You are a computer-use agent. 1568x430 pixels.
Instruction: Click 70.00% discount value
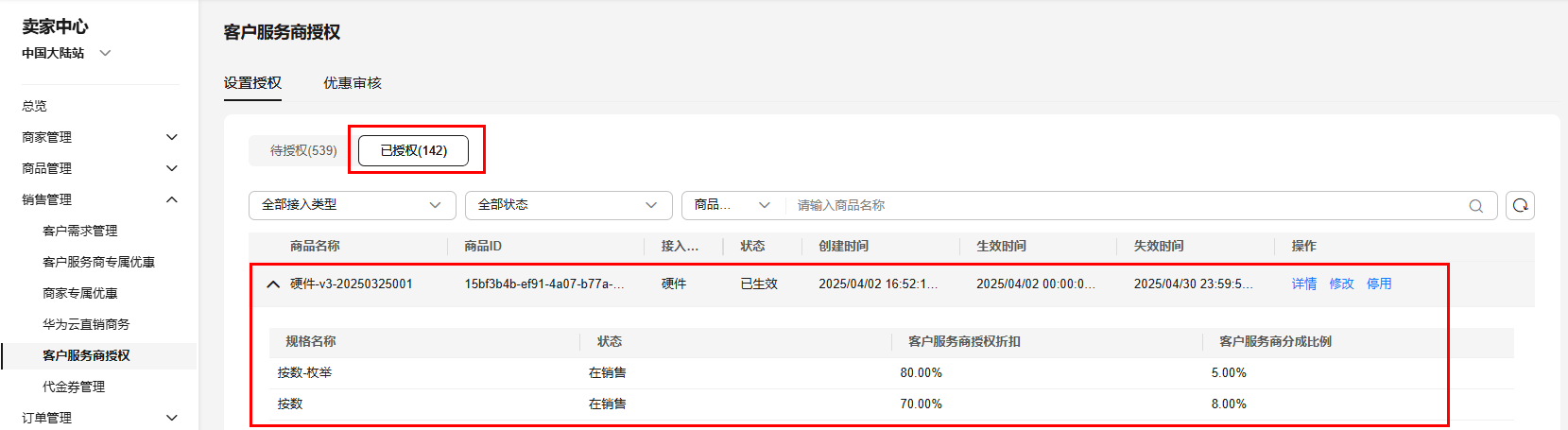[x=922, y=404]
